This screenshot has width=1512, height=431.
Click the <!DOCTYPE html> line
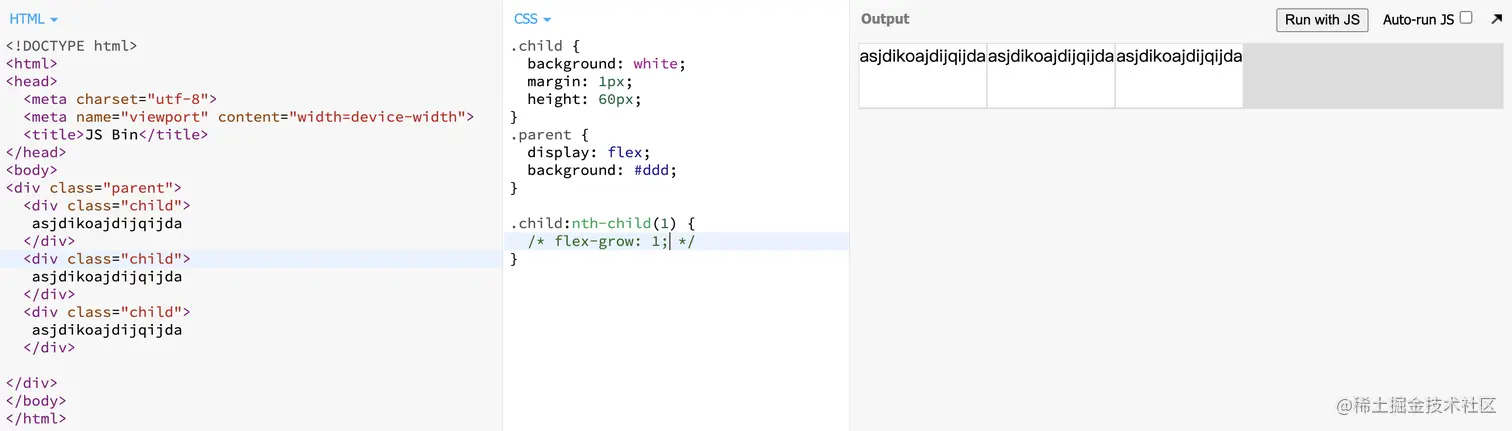tap(72, 45)
